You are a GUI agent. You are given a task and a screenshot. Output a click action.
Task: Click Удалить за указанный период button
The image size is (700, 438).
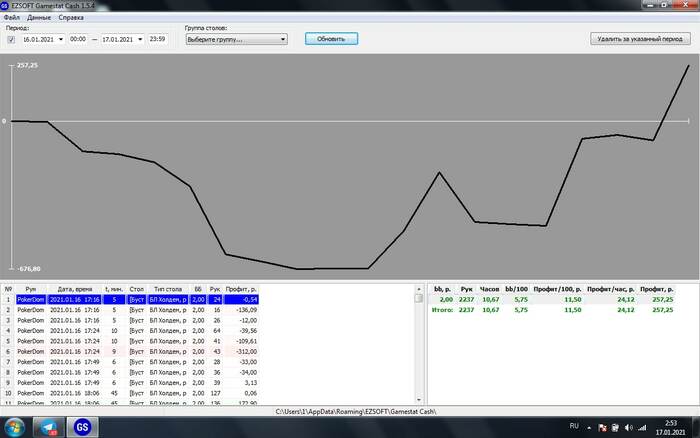tap(640, 39)
